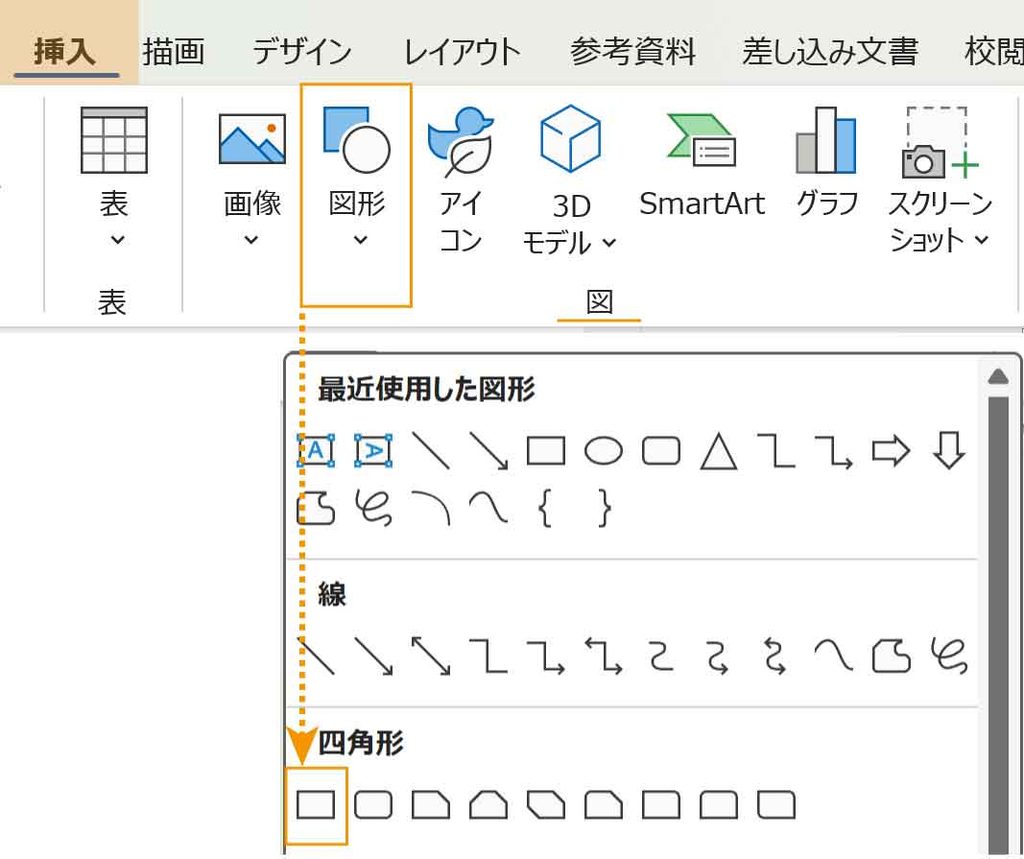Select the double-headed arrow line
Screen dimensions: 1024x859
coord(431,656)
